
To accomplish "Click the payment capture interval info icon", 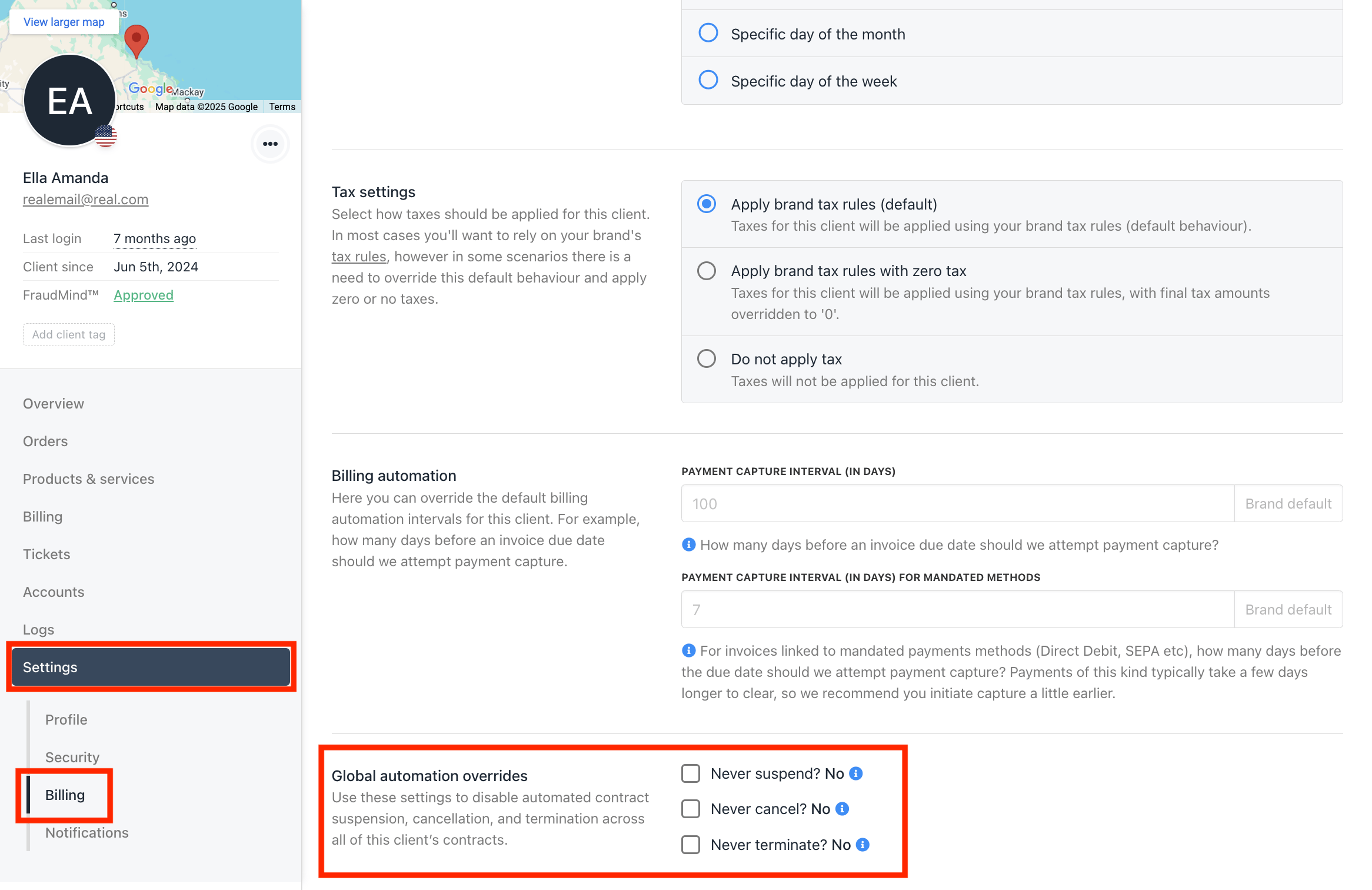I will 688,544.
